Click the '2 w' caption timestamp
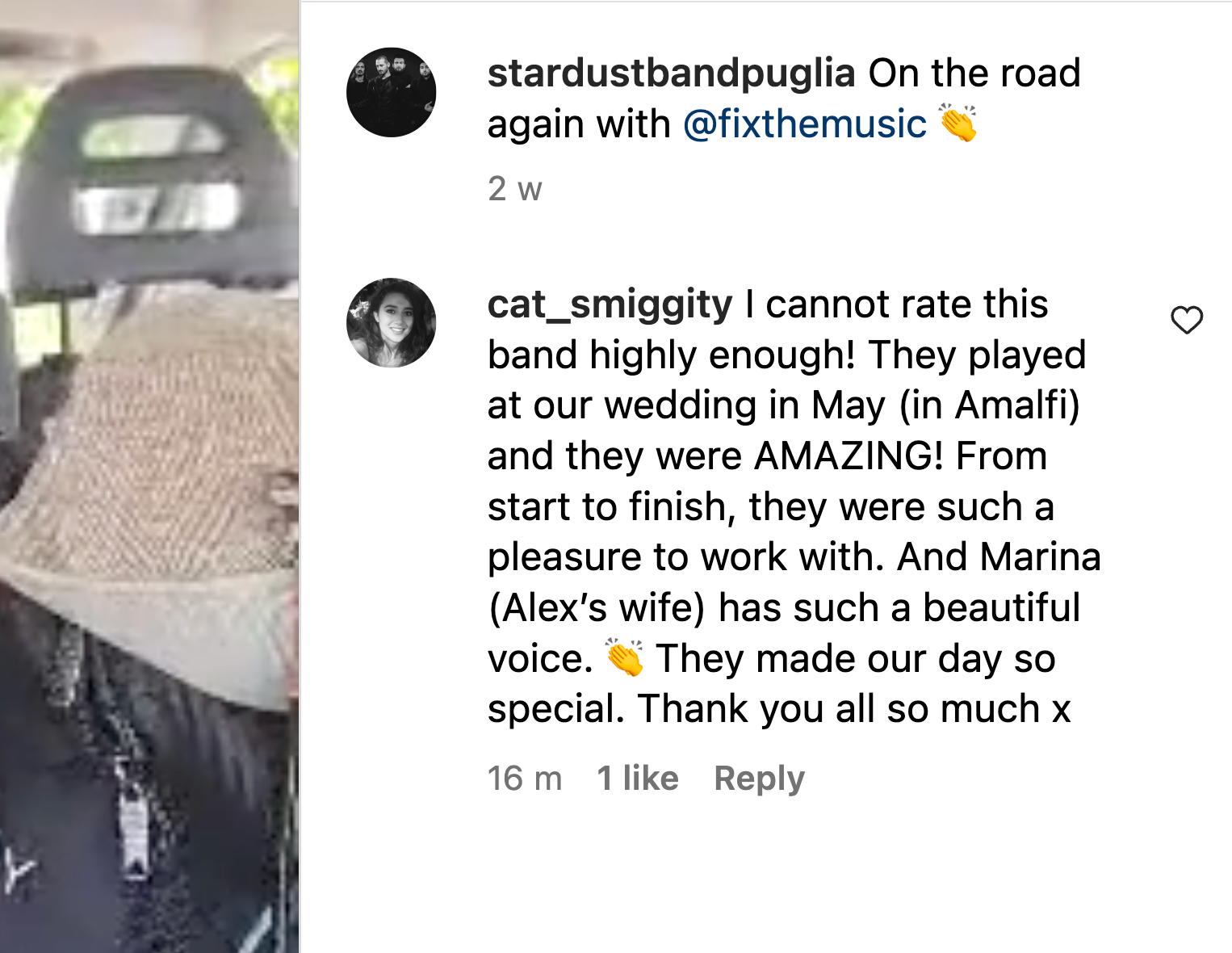1232x953 pixels. (x=515, y=189)
